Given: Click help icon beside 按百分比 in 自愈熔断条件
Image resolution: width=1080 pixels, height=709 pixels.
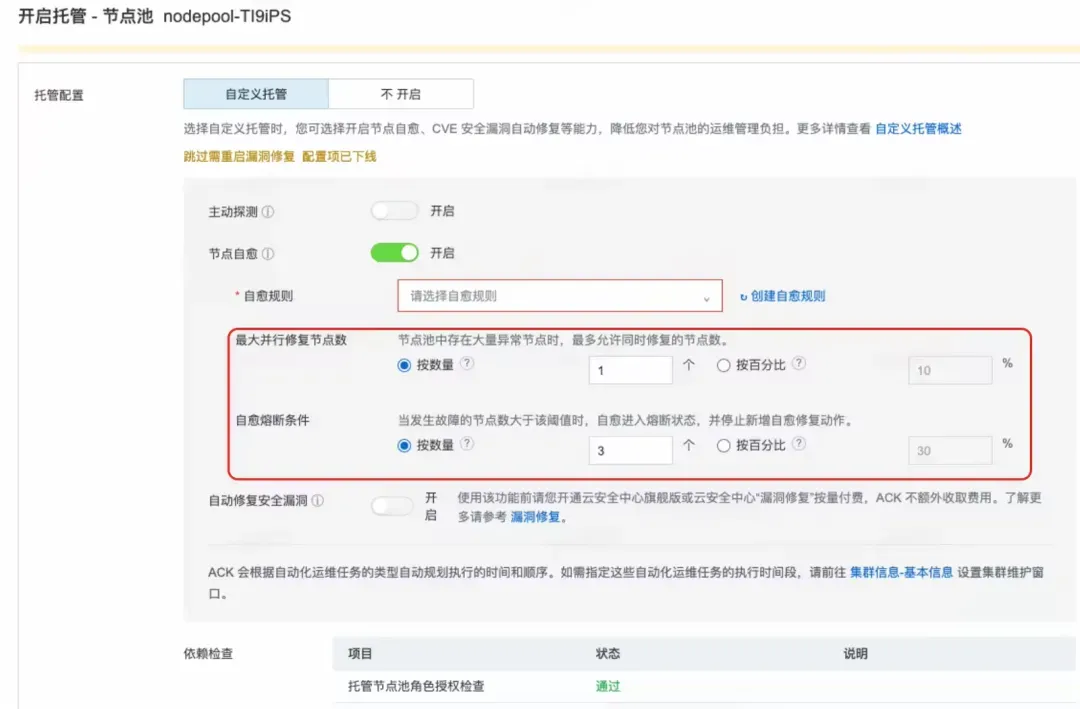Looking at the screenshot, I should [799, 444].
